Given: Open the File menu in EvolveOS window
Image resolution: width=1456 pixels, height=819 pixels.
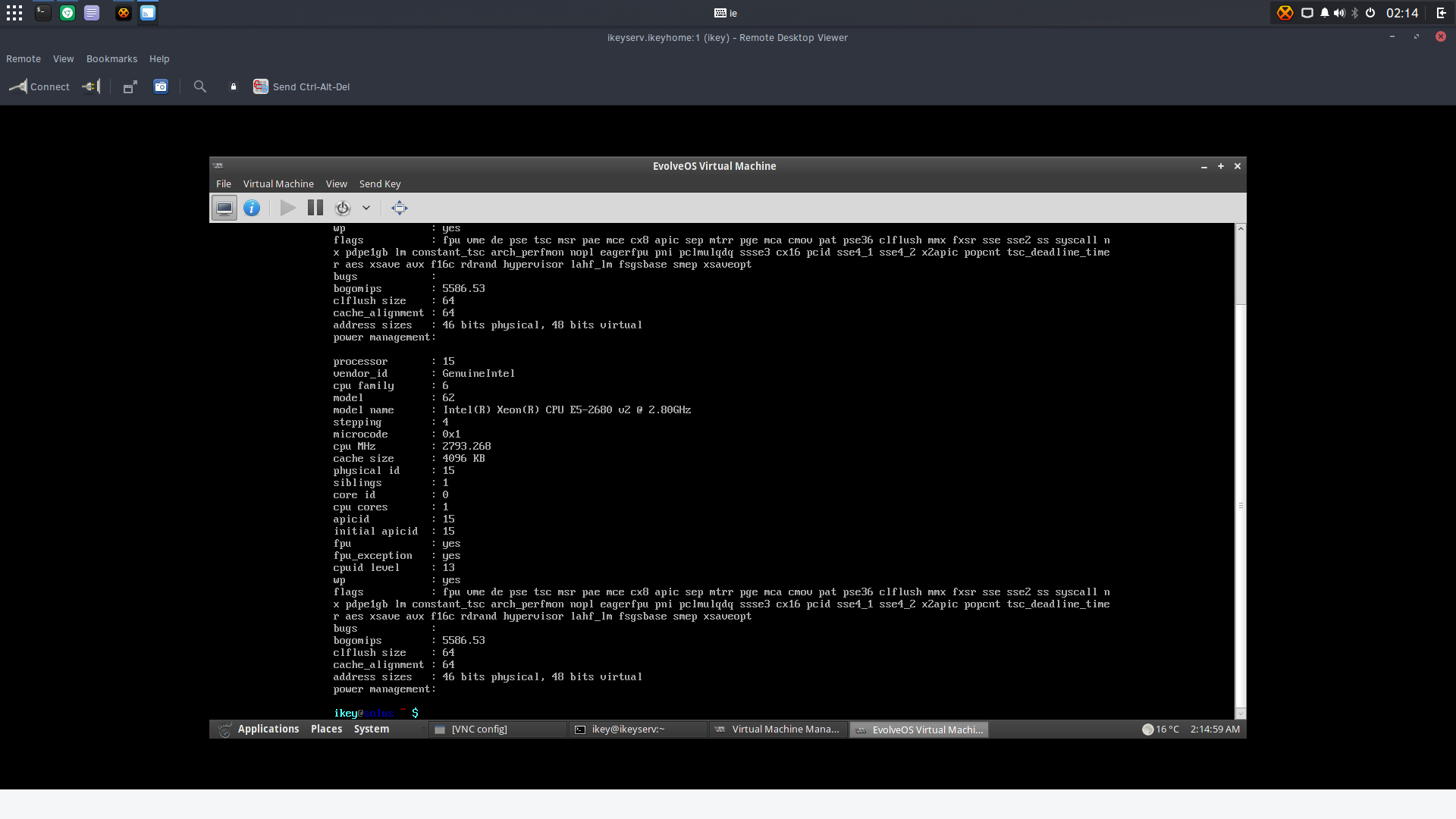Looking at the screenshot, I should (x=224, y=184).
